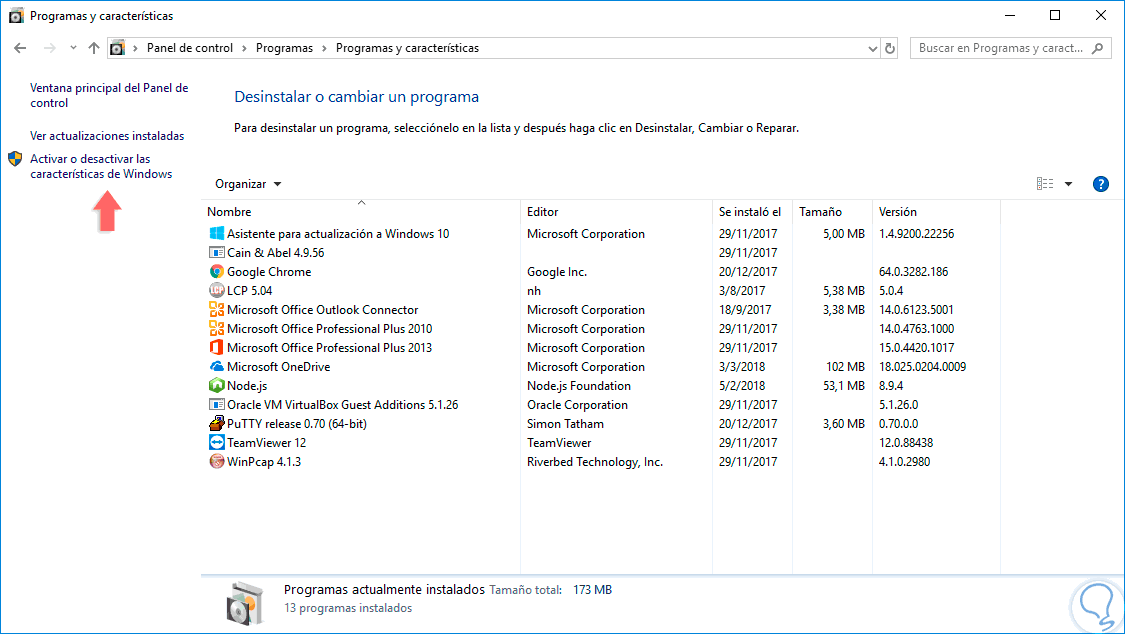Select Cain & Abel 4.9.56 entry
1125x634 pixels.
pos(276,252)
